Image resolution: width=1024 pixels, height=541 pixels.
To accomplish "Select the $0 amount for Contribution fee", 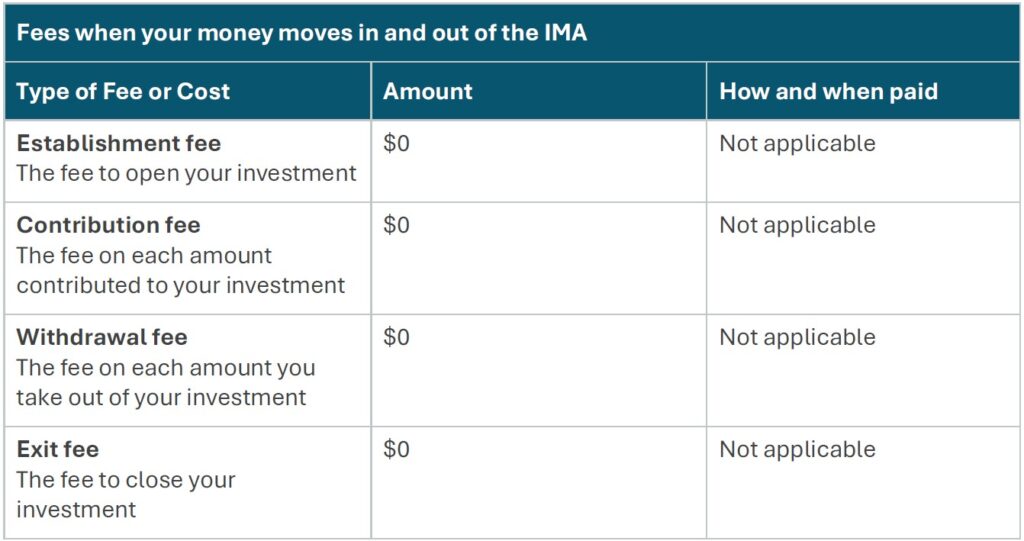I will tap(396, 225).
